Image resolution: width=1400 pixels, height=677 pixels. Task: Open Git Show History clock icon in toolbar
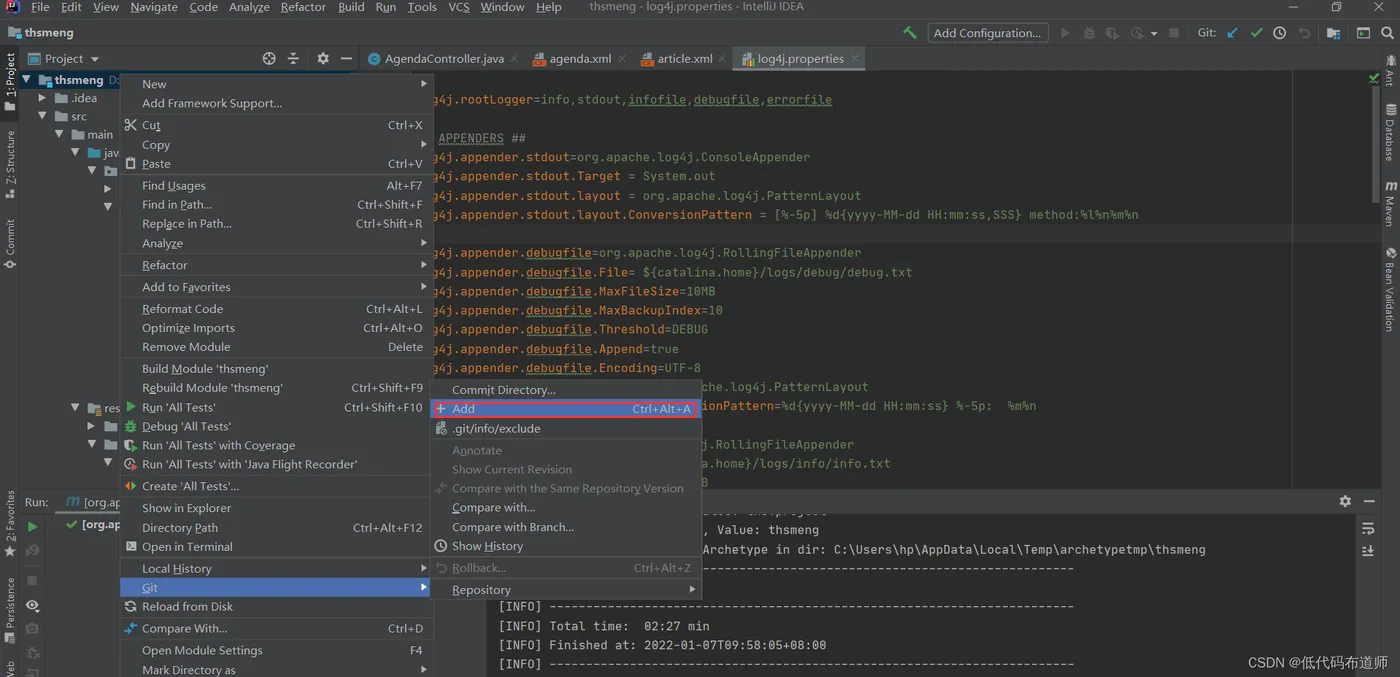click(x=1280, y=33)
